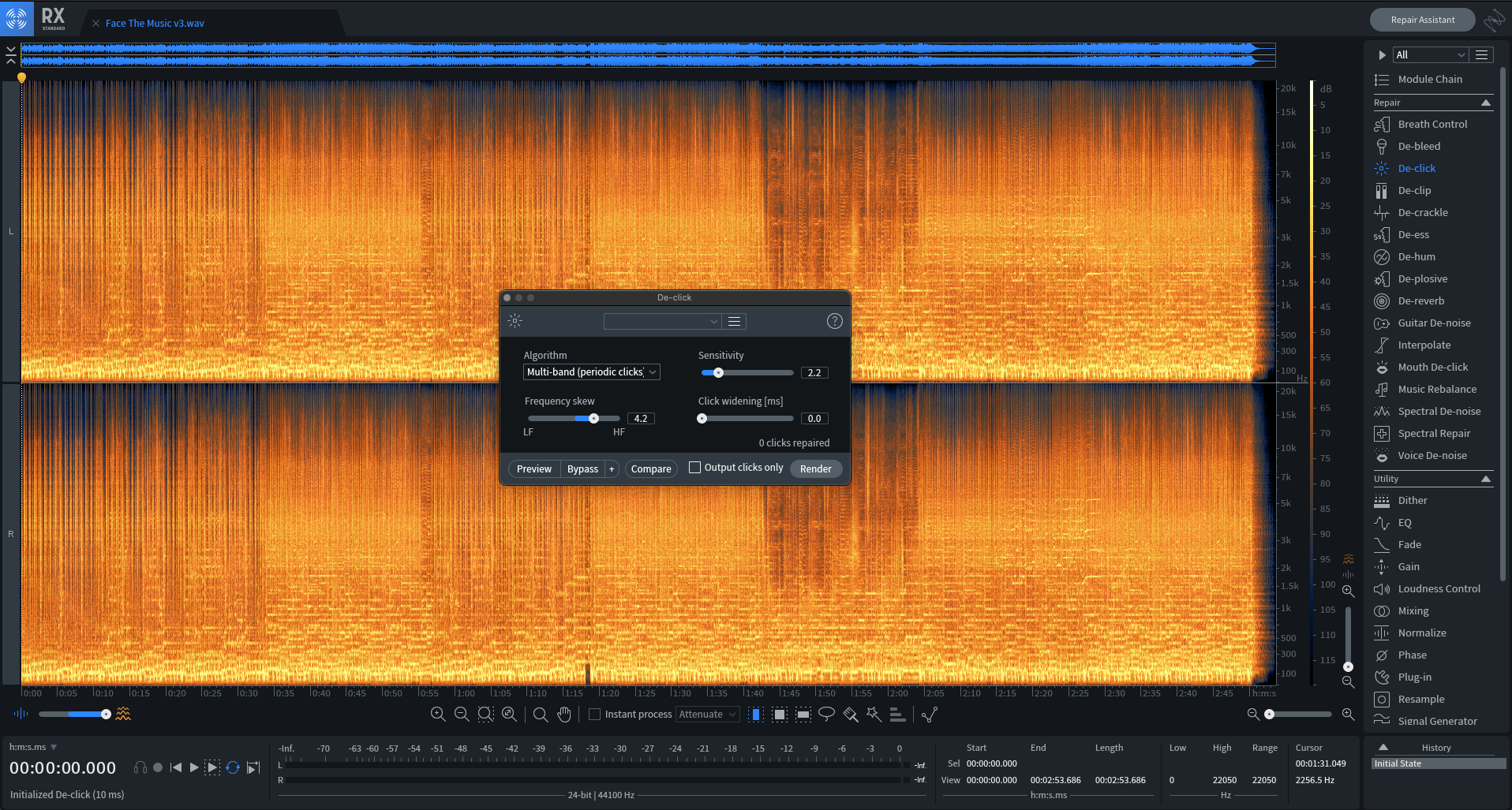The image size is (1512, 810).
Task: Select the Brush selection tool
Action: [x=850, y=714]
